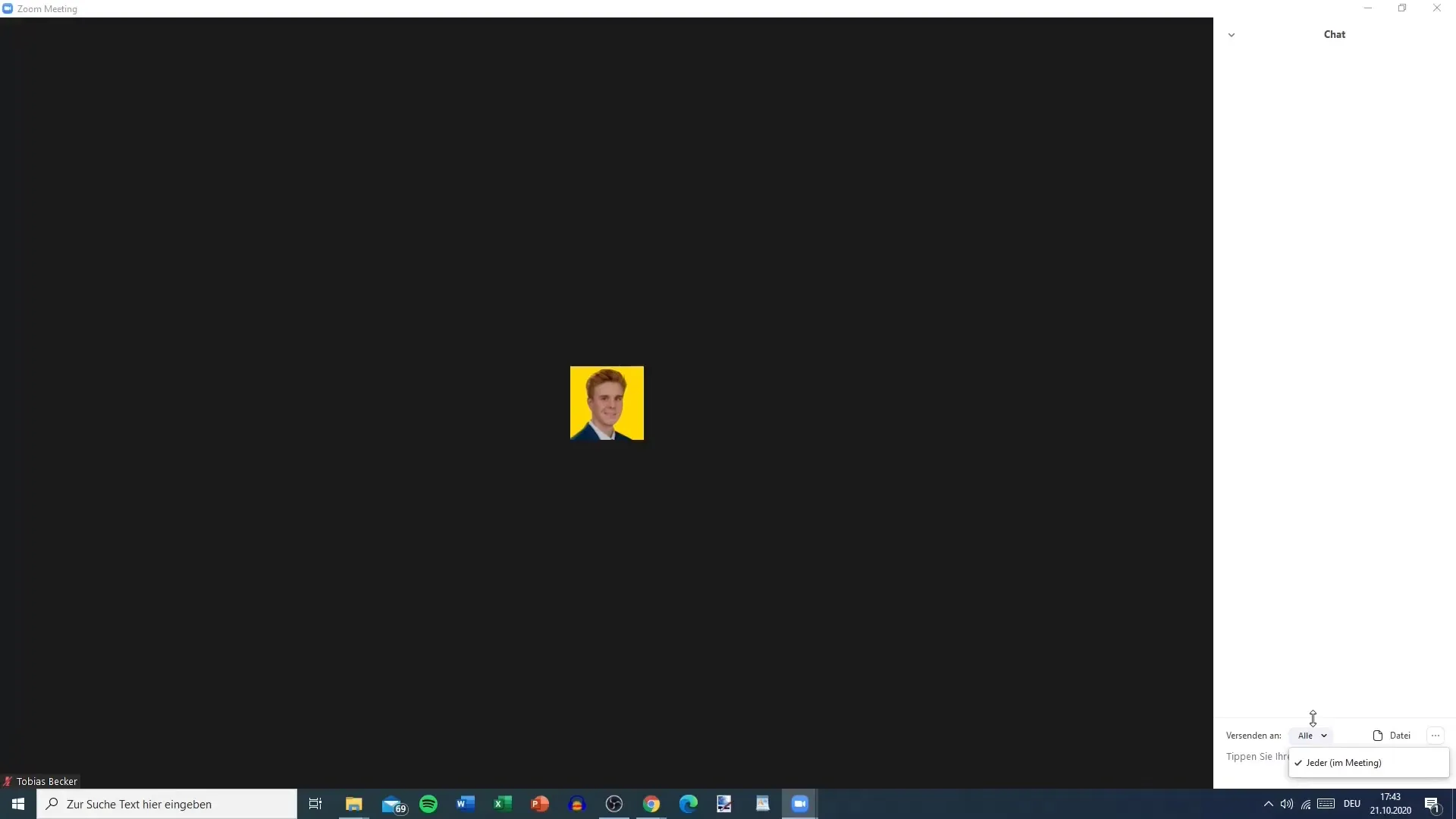This screenshot has height=819, width=1456.
Task: Select 'Jeder (im Meeting)' chat recipient option
Action: click(x=1344, y=762)
